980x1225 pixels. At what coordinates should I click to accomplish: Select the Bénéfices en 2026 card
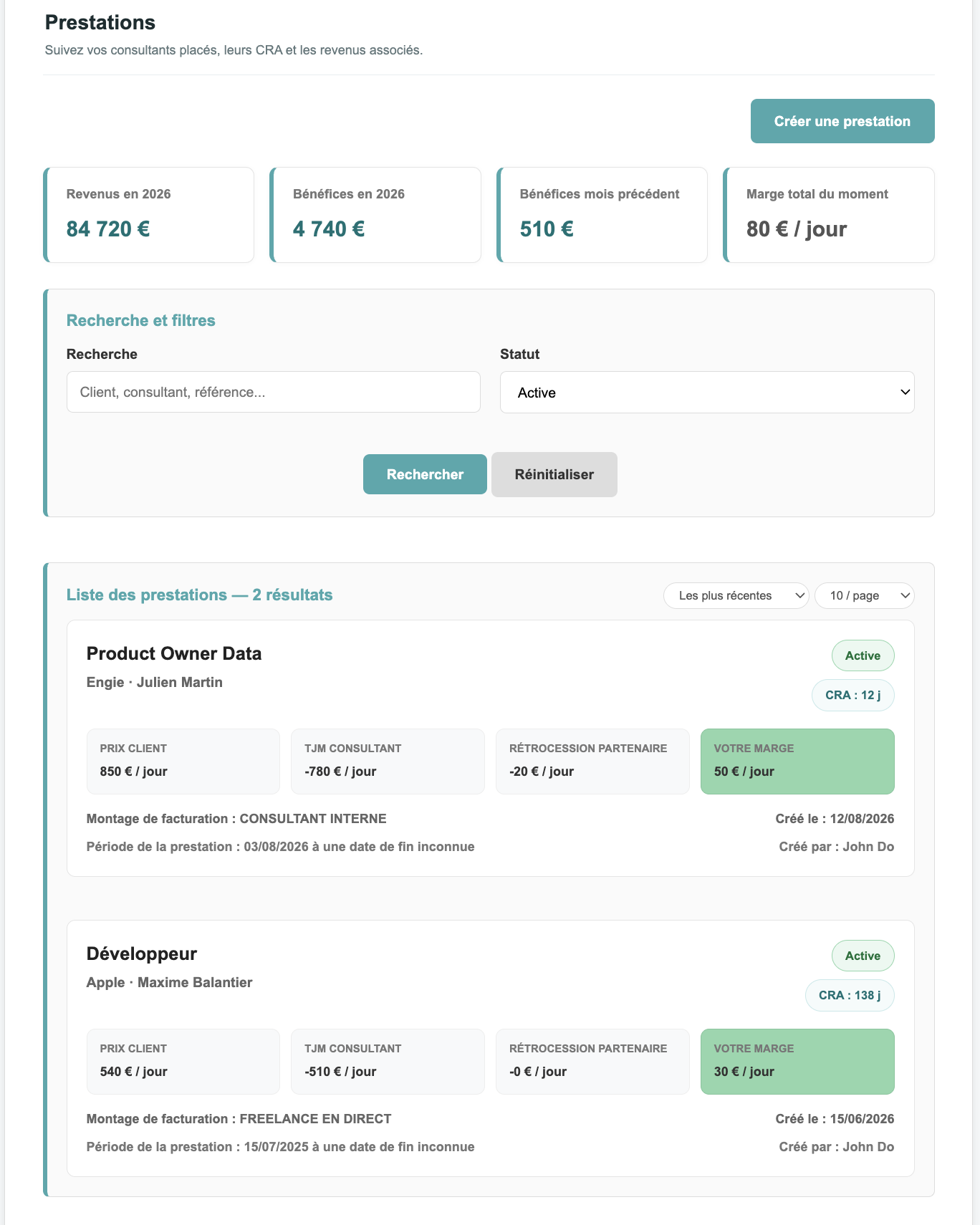point(375,215)
